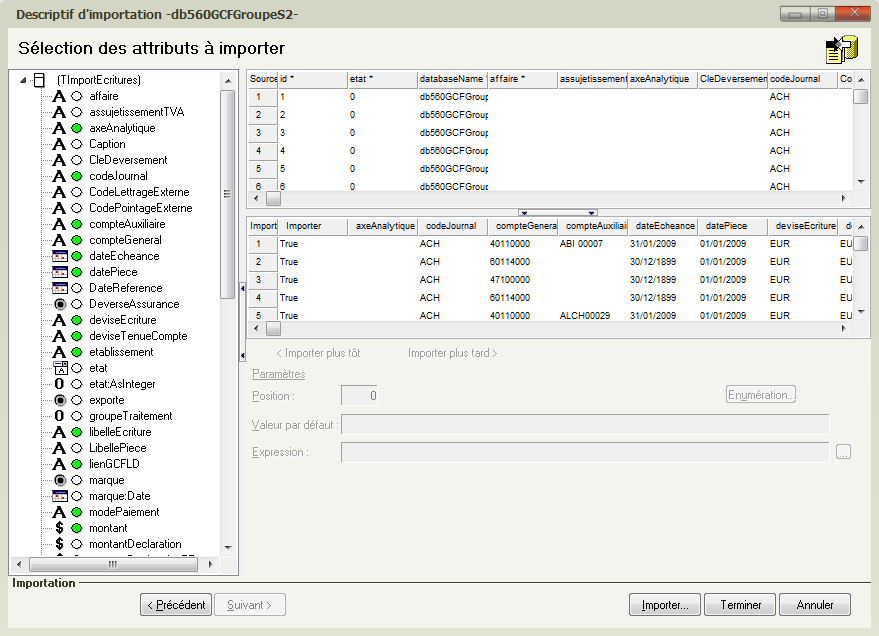Screen dimensions: 879x636
Task: Click the text icon beside libelleEcriture
Action: click(59, 432)
